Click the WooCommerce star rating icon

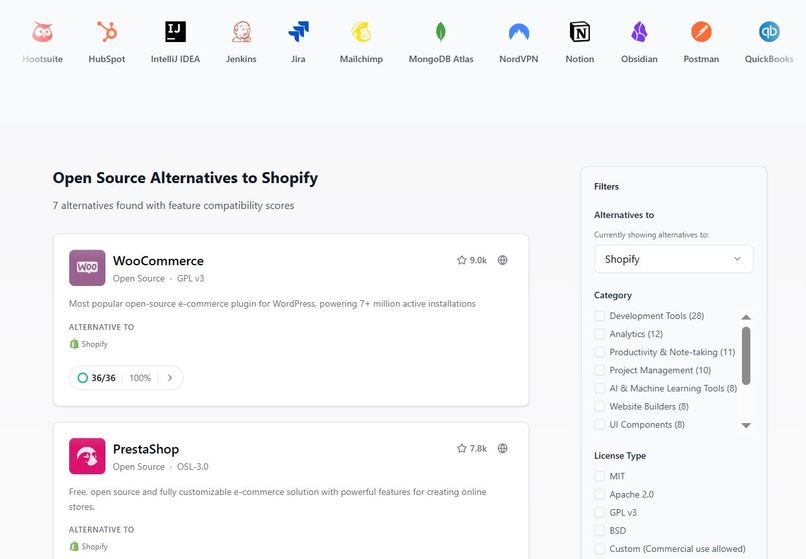pos(462,260)
